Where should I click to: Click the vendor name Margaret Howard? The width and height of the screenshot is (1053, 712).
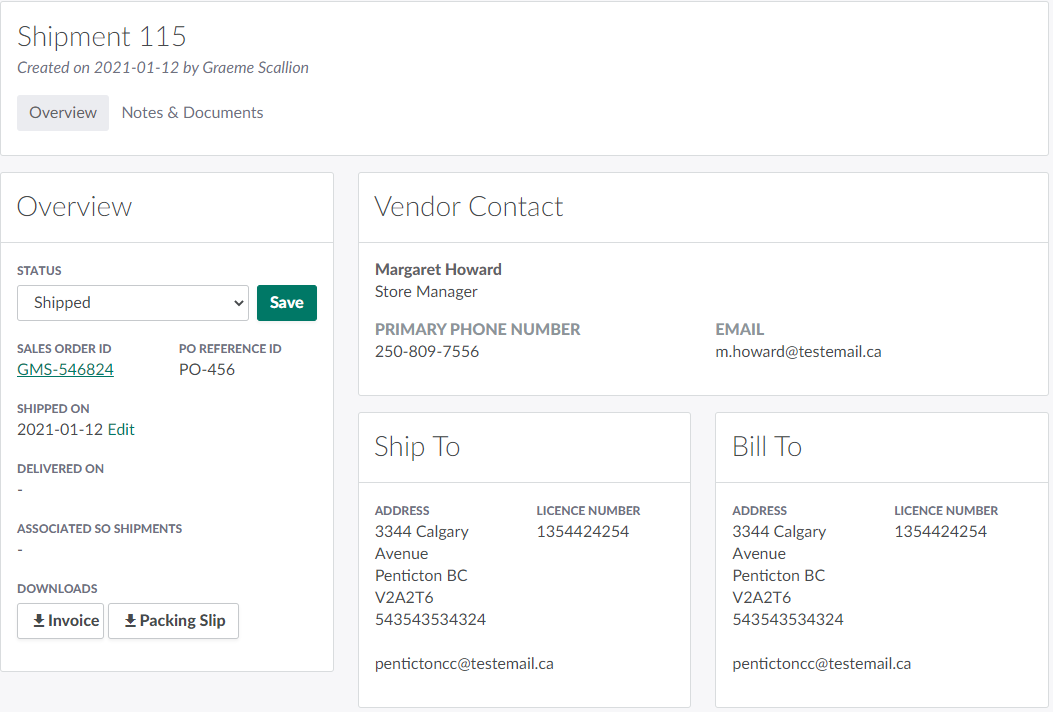point(438,269)
